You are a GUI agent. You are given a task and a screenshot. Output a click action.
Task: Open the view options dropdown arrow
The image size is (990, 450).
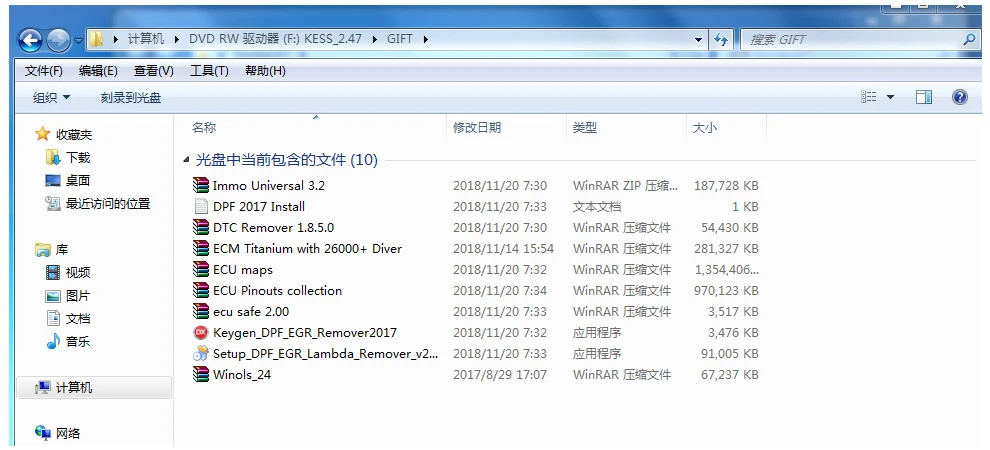coord(890,97)
